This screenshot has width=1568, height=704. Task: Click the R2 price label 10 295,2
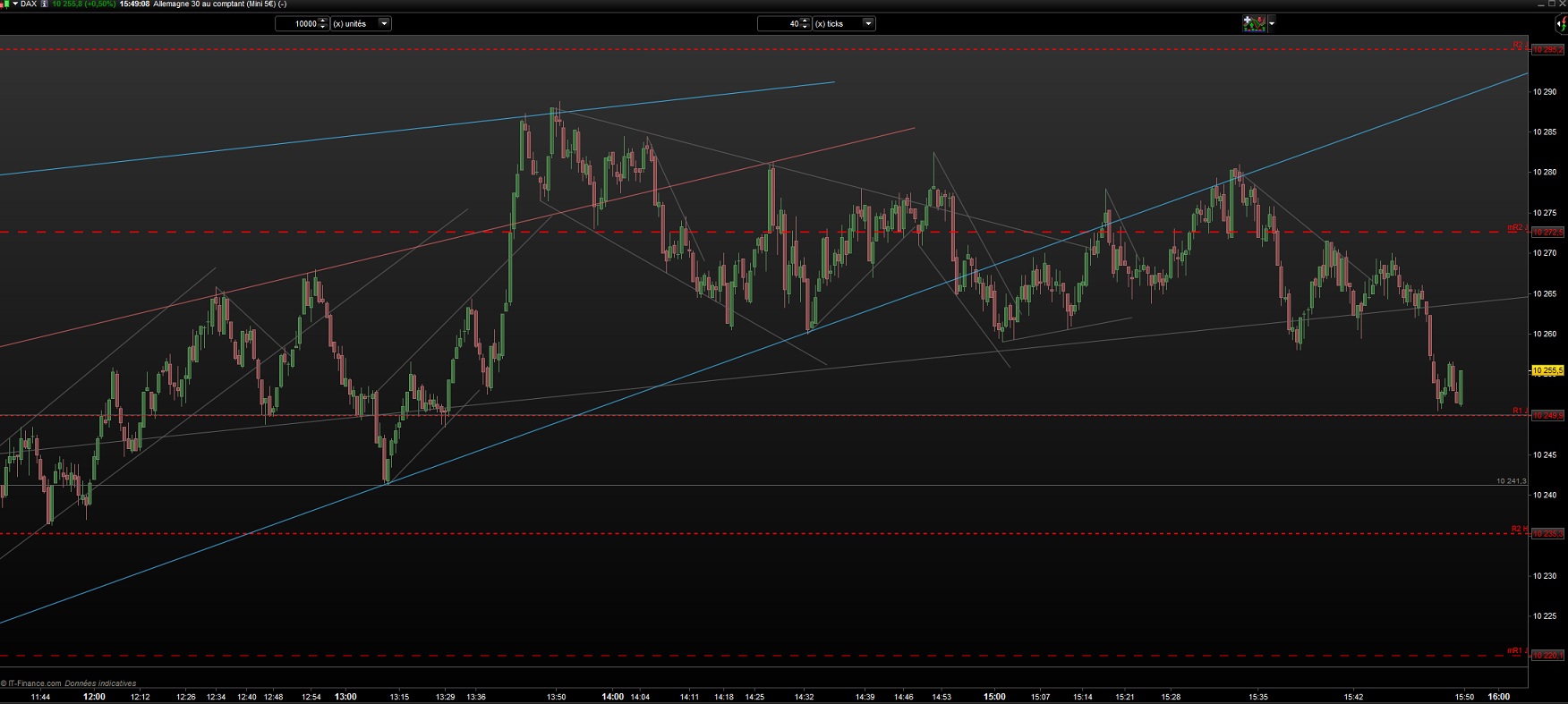pyautogui.click(x=1548, y=50)
